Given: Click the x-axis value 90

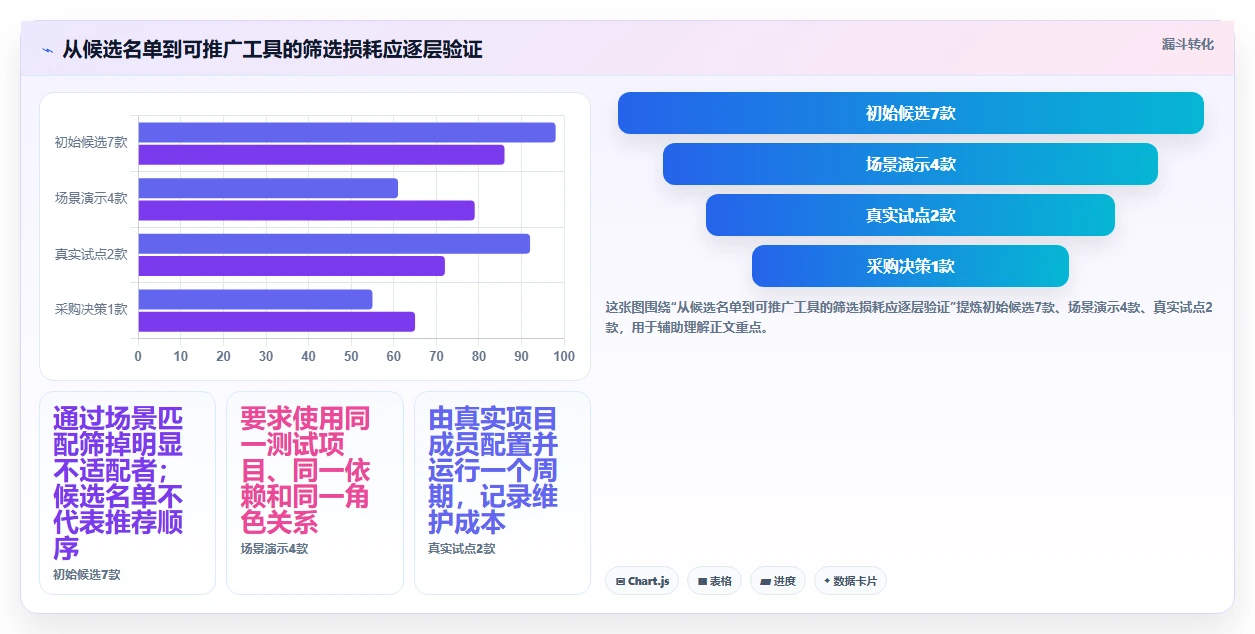Looking at the screenshot, I should tap(521, 356).
